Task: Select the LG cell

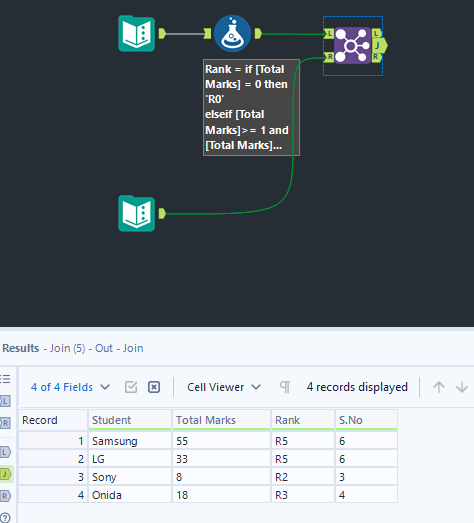Action: tap(130, 459)
